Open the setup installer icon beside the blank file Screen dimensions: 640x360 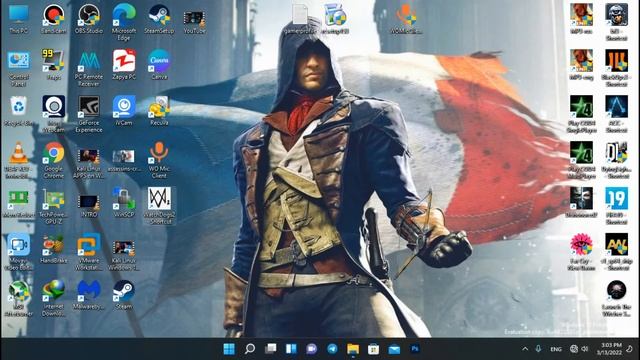[x=336, y=19]
